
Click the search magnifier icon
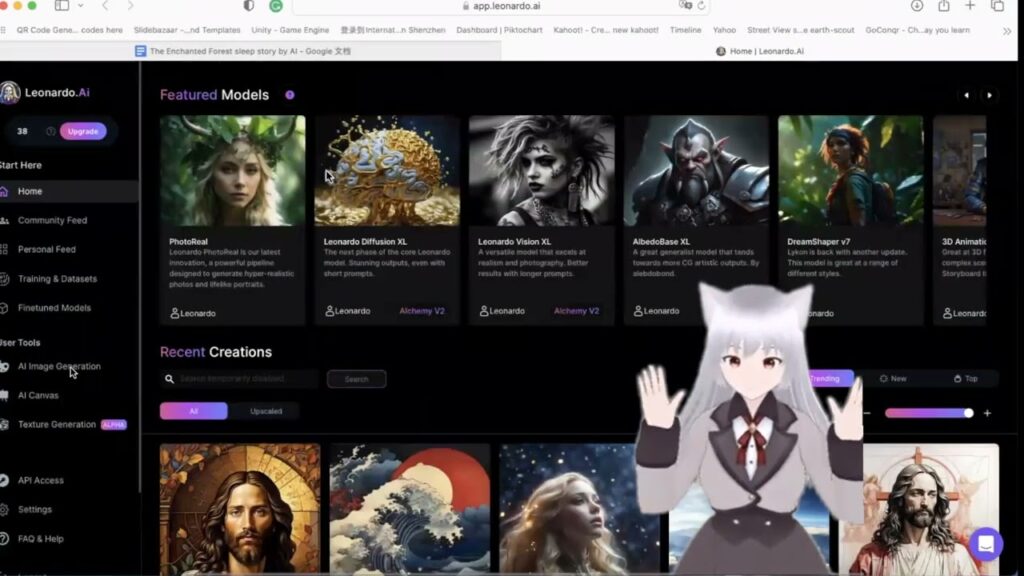(x=169, y=379)
